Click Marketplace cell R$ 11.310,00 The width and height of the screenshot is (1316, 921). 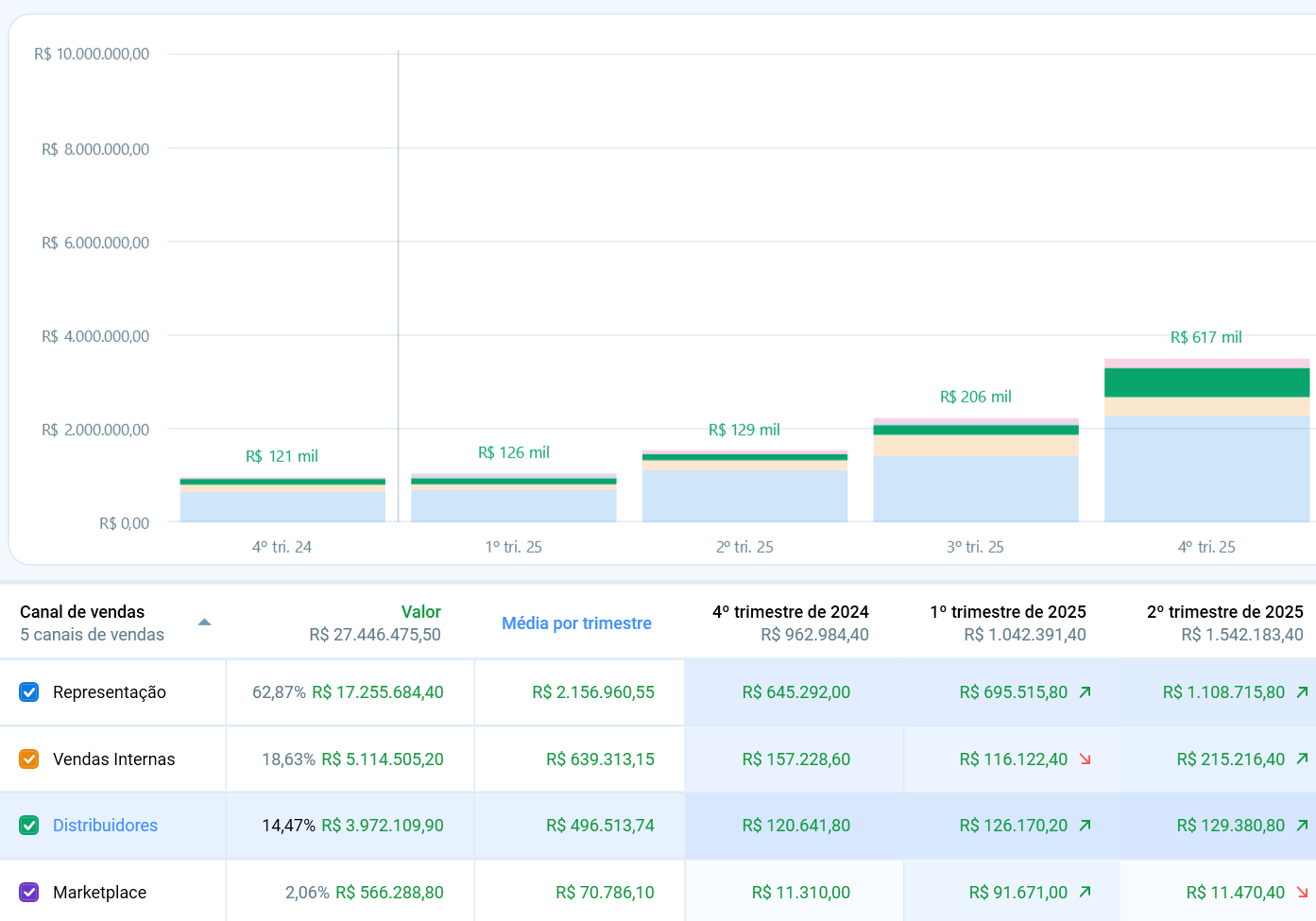pyautogui.click(x=801, y=892)
